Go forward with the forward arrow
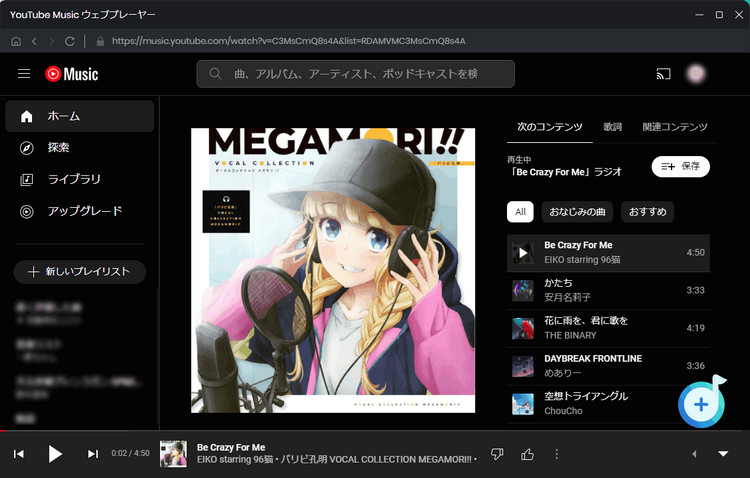The height and width of the screenshot is (478, 750). [x=52, y=41]
